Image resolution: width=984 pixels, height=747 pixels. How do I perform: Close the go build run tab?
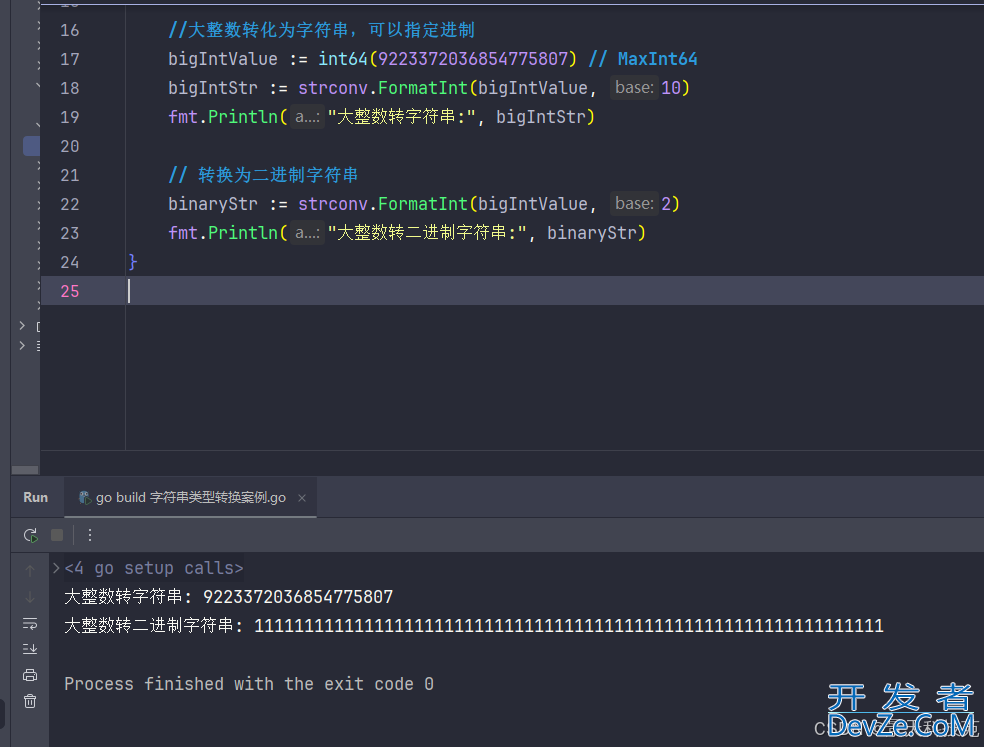(302, 498)
